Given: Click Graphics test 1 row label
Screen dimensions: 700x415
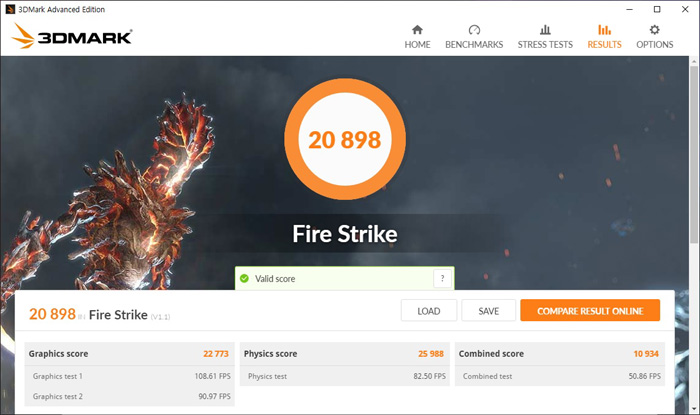Looking at the screenshot, I should tap(58, 376).
